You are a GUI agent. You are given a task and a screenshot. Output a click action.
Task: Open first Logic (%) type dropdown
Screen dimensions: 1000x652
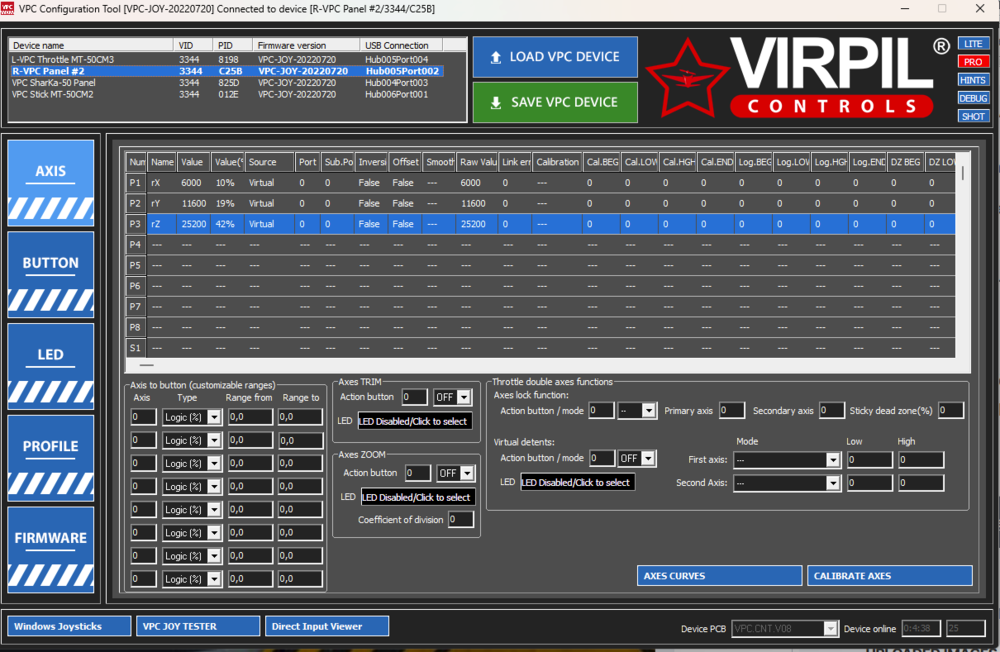pyautogui.click(x=214, y=417)
